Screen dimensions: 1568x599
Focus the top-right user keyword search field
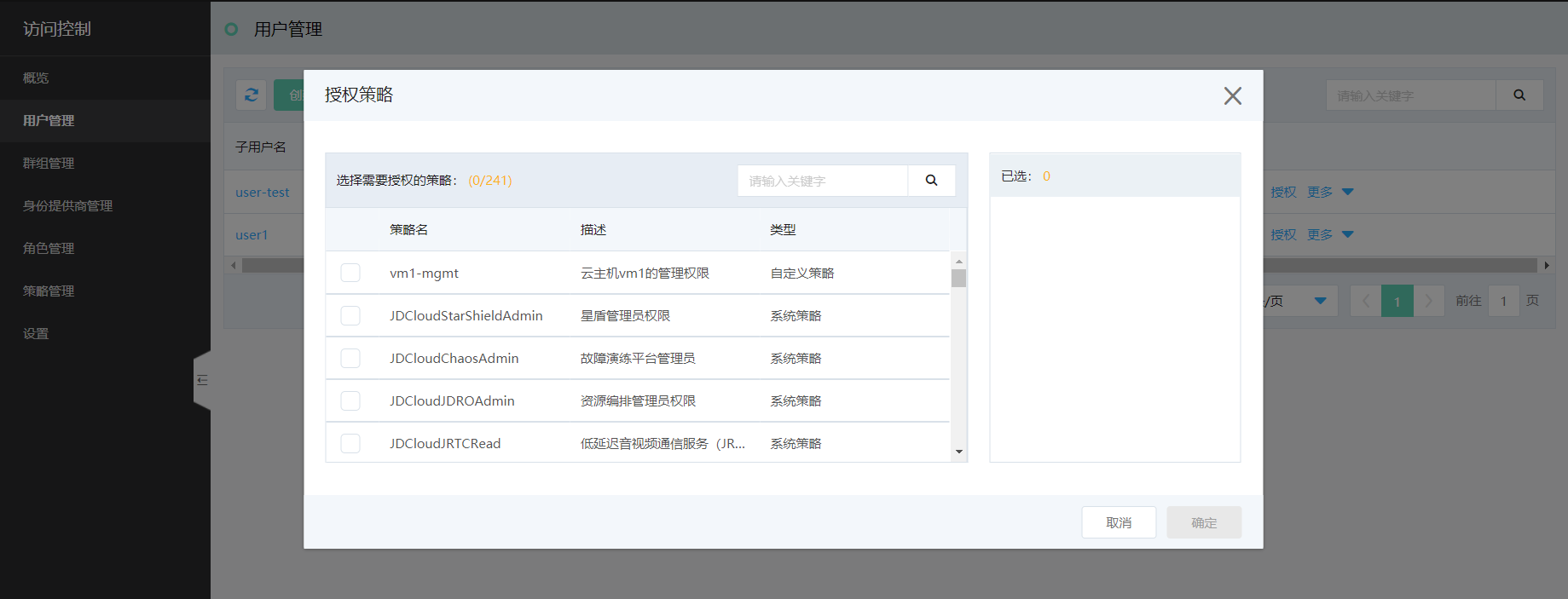pos(1411,95)
